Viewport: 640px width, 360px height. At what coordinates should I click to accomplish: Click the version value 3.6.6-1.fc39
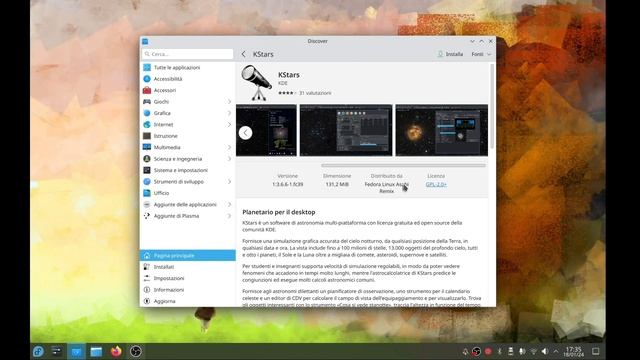click(x=288, y=184)
